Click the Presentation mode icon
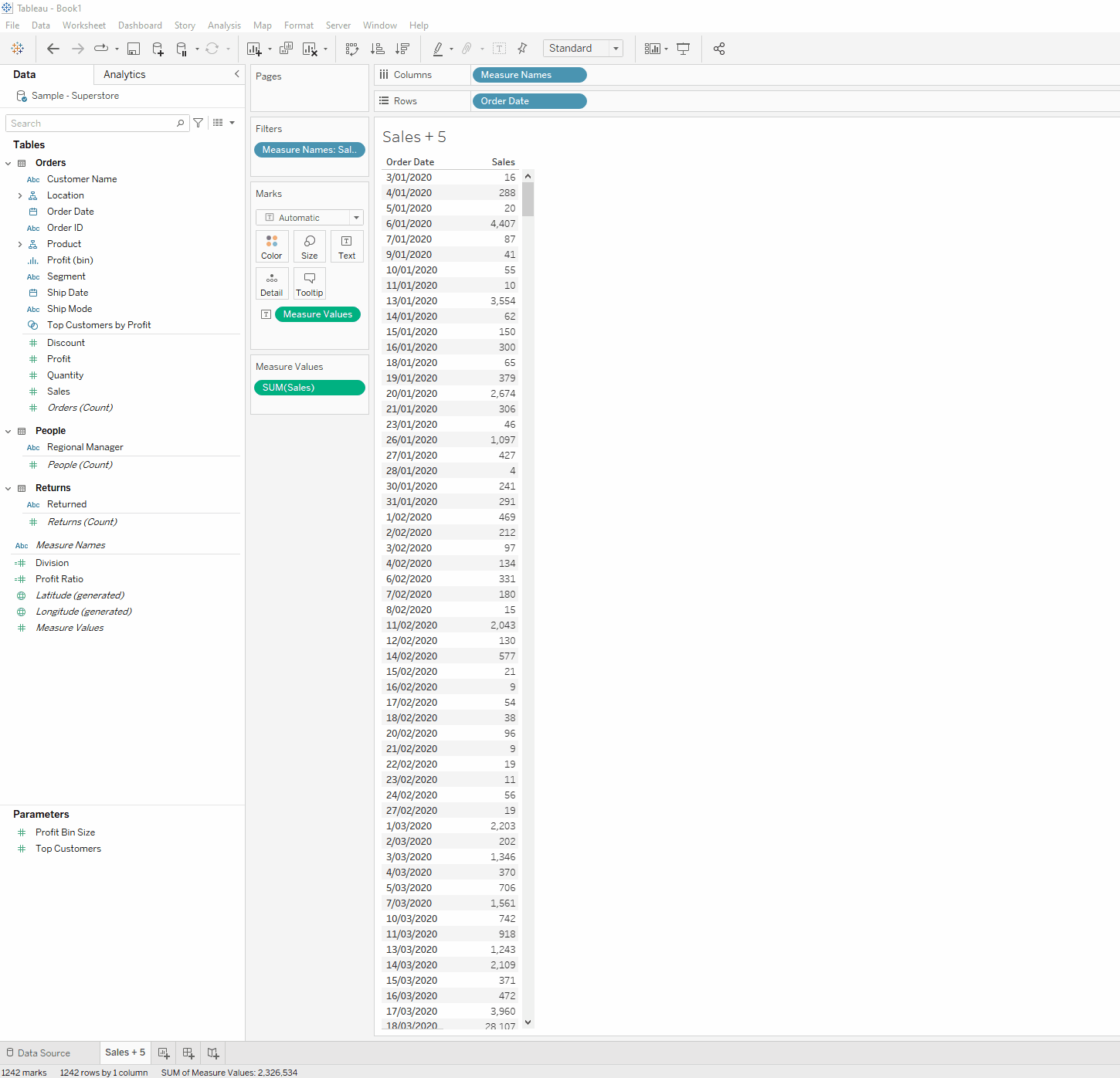 point(683,49)
